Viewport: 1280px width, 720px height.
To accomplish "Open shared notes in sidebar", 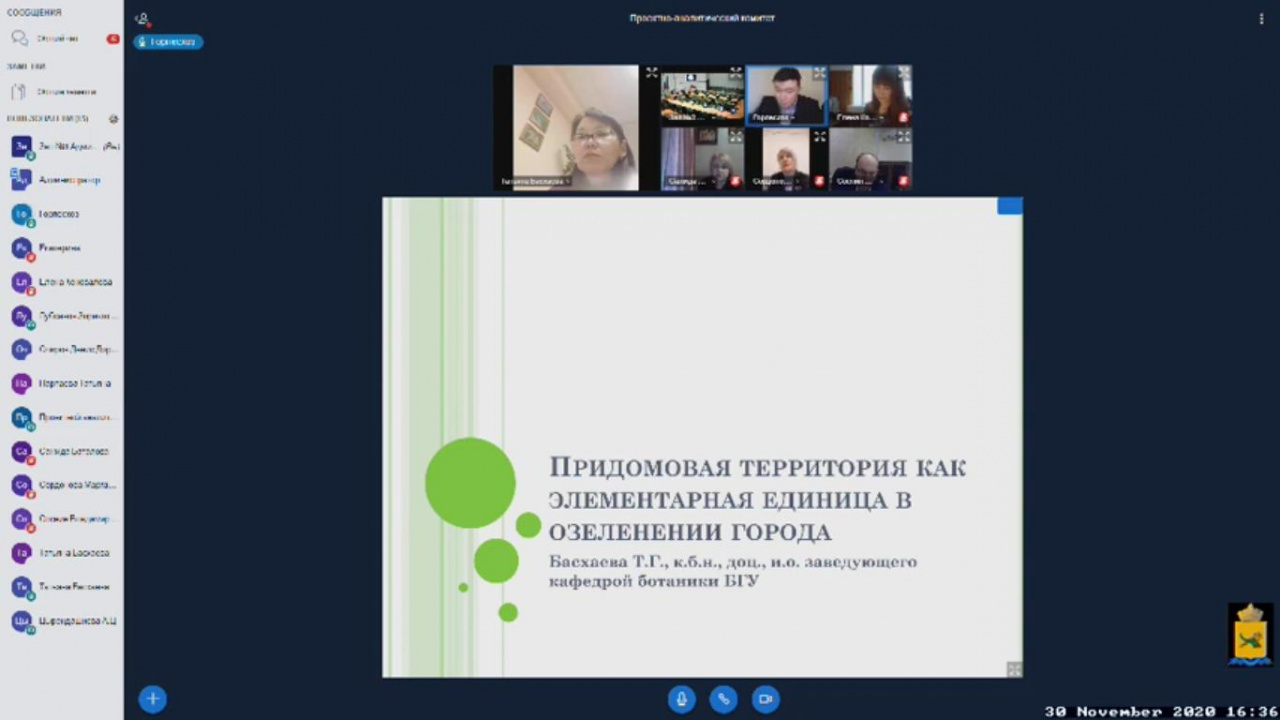I will click(x=65, y=91).
